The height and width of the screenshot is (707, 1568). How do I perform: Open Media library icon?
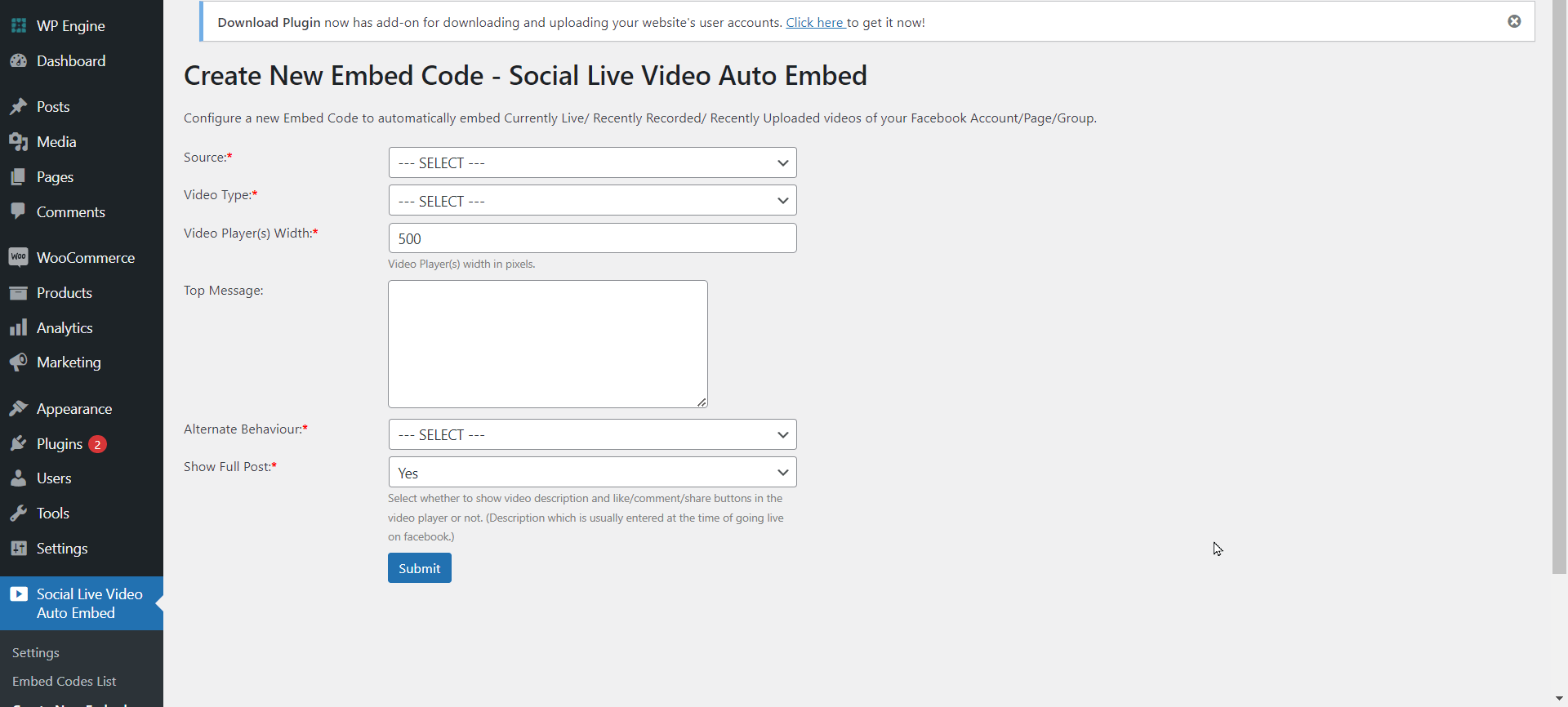click(18, 142)
